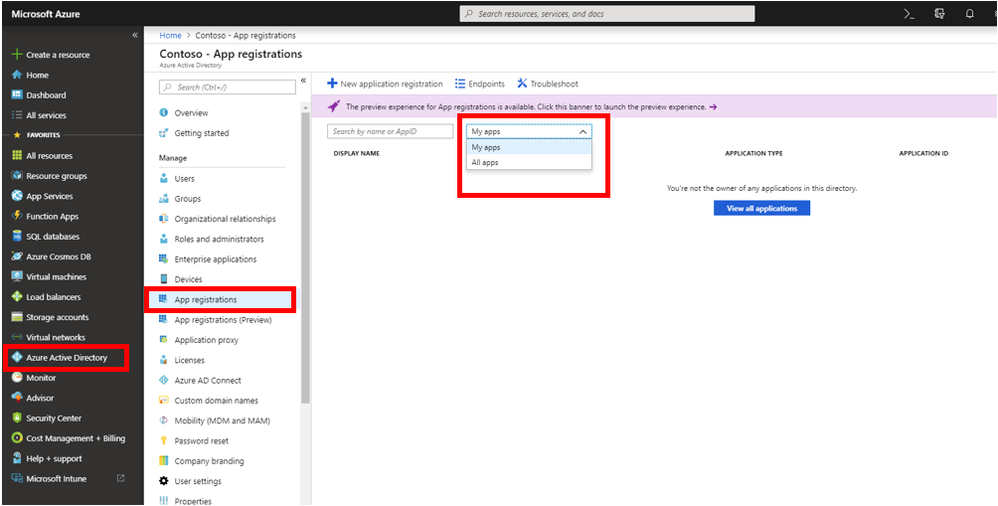Viewport: 998px width, 506px height.
Task: Click the App Services icon
Action: (17, 196)
